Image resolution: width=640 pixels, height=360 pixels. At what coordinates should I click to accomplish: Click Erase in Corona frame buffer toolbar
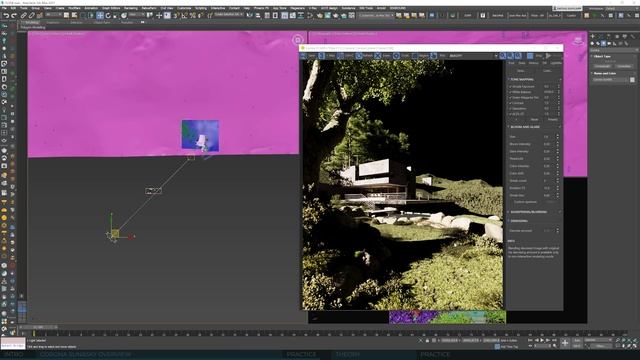(x=383, y=56)
